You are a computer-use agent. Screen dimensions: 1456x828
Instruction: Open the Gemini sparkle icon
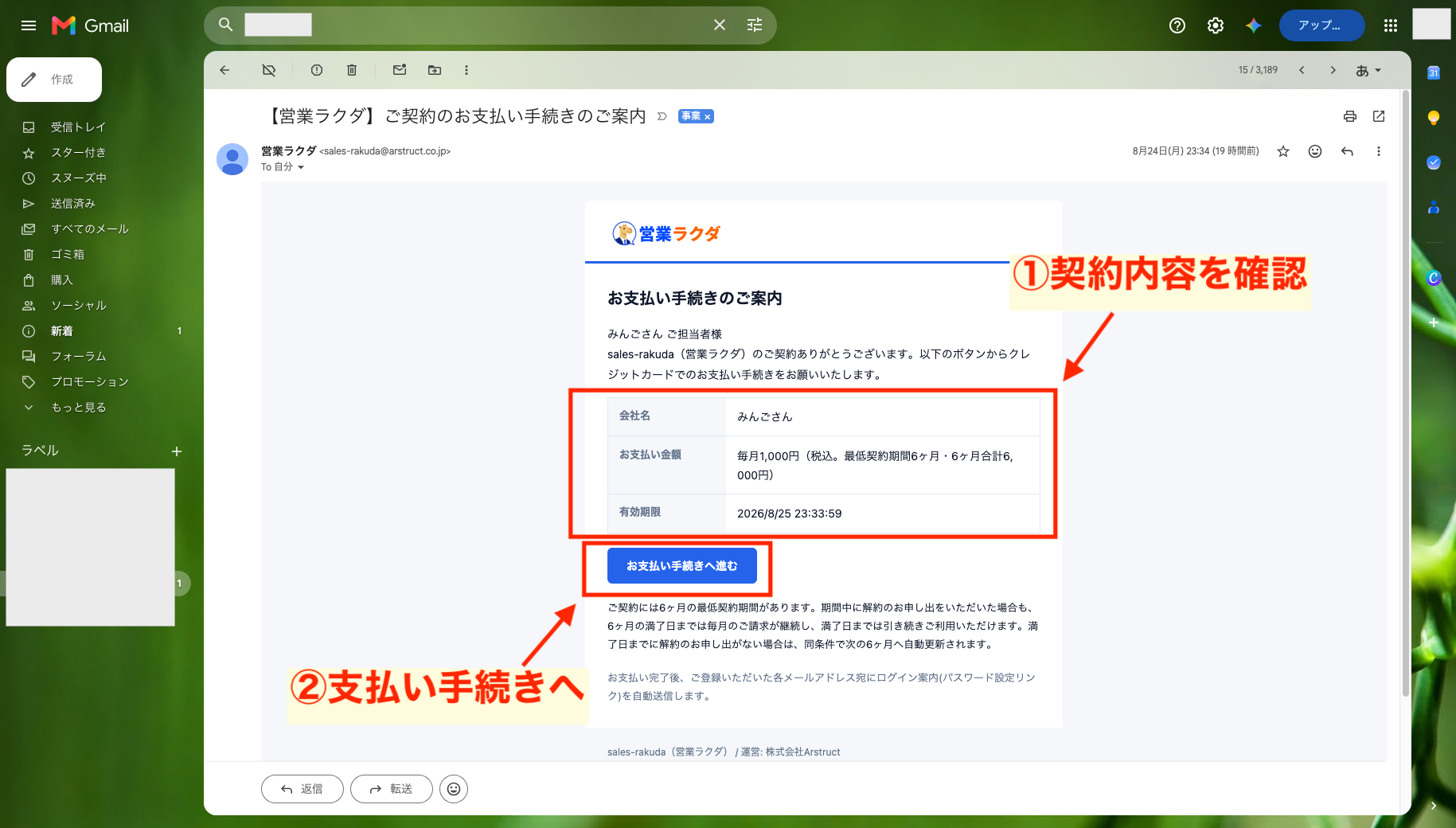[1254, 25]
